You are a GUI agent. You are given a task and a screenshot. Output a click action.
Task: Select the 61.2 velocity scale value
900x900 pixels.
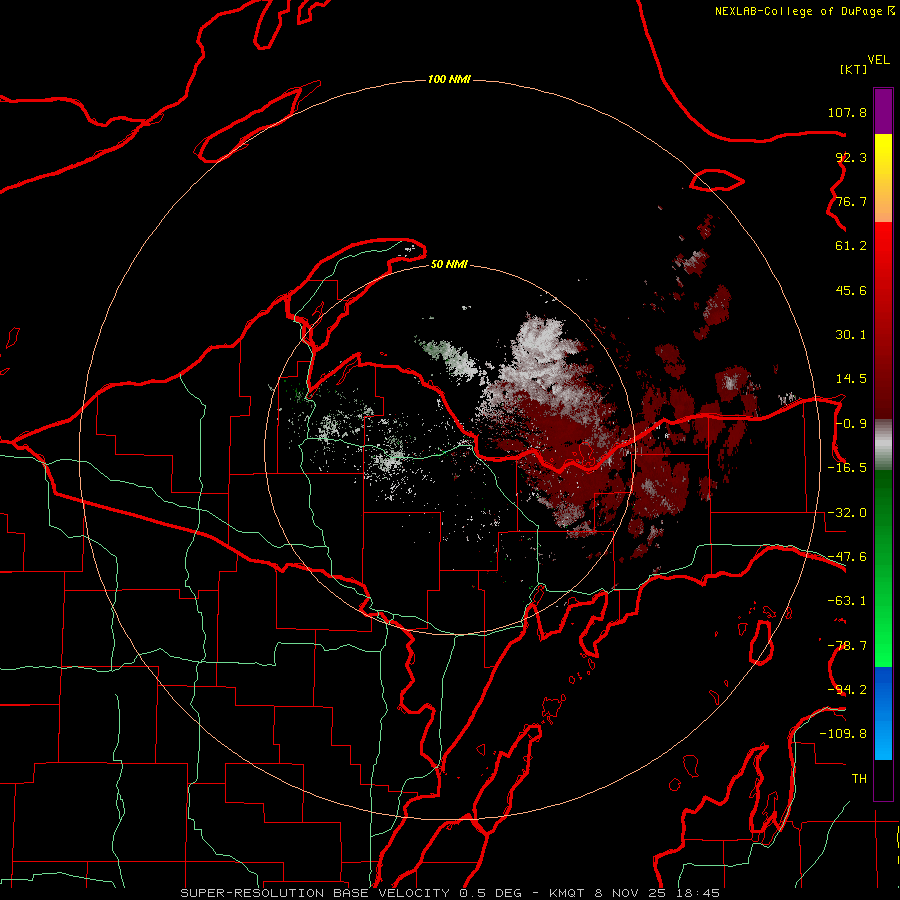[x=851, y=246]
